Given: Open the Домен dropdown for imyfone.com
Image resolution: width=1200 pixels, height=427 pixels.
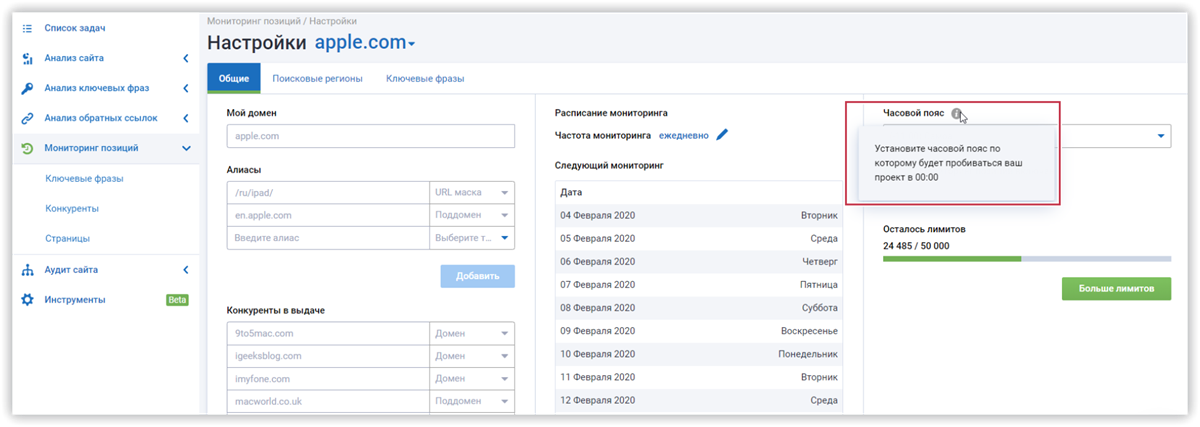Looking at the screenshot, I should pyautogui.click(x=472, y=379).
